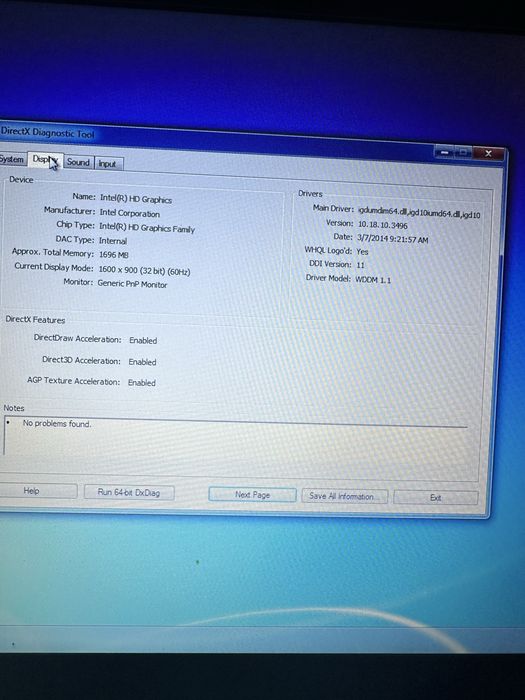Click the Intel Corporation manufacturer value
Viewport: 525px width, 700px height.
(129, 213)
